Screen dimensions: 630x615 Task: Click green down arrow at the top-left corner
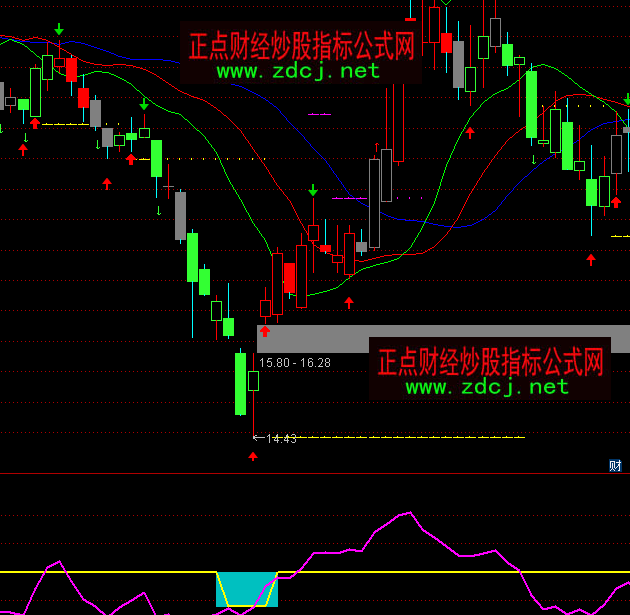coord(59,29)
